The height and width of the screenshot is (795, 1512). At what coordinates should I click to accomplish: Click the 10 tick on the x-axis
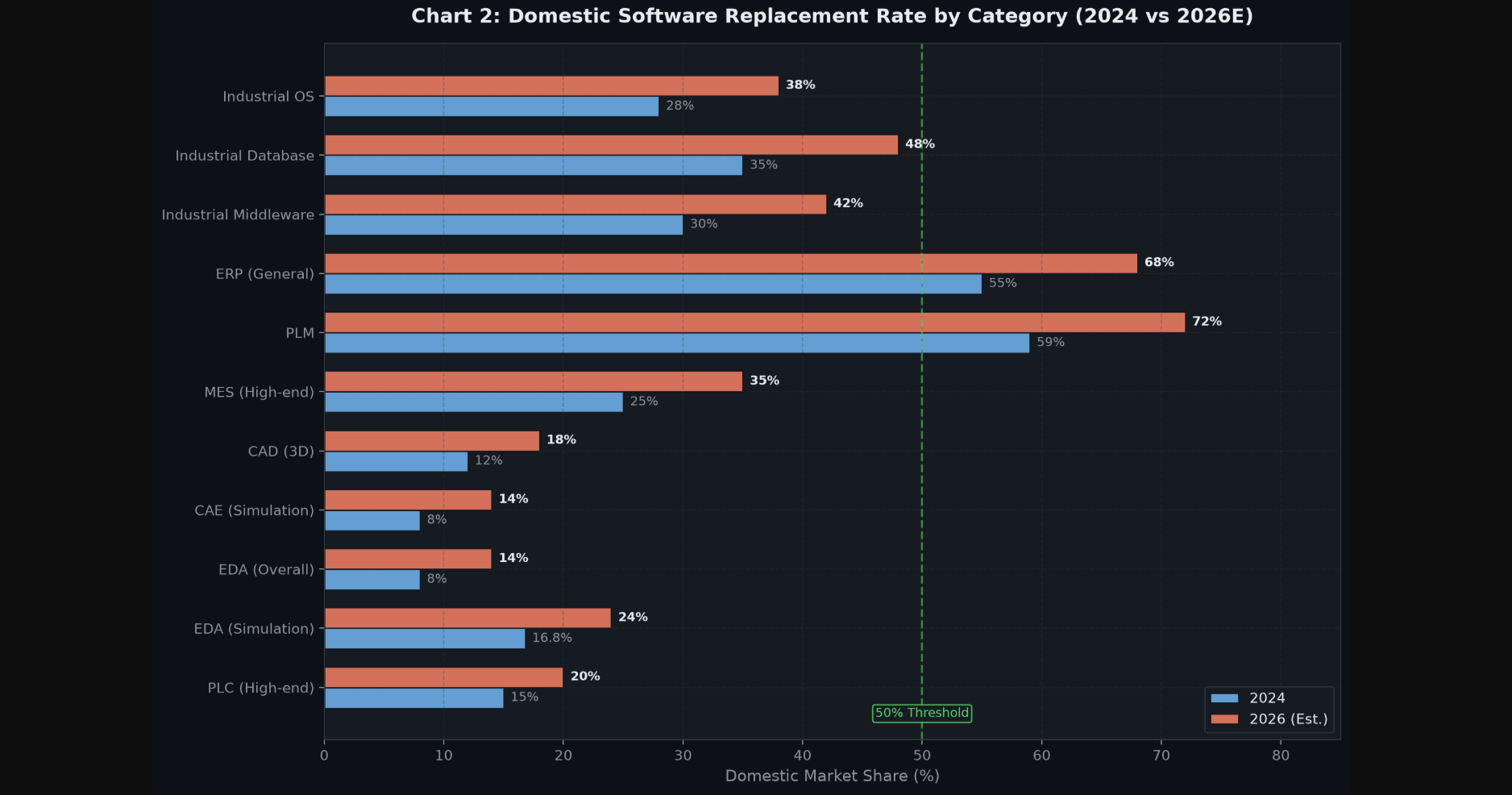[x=443, y=755]
